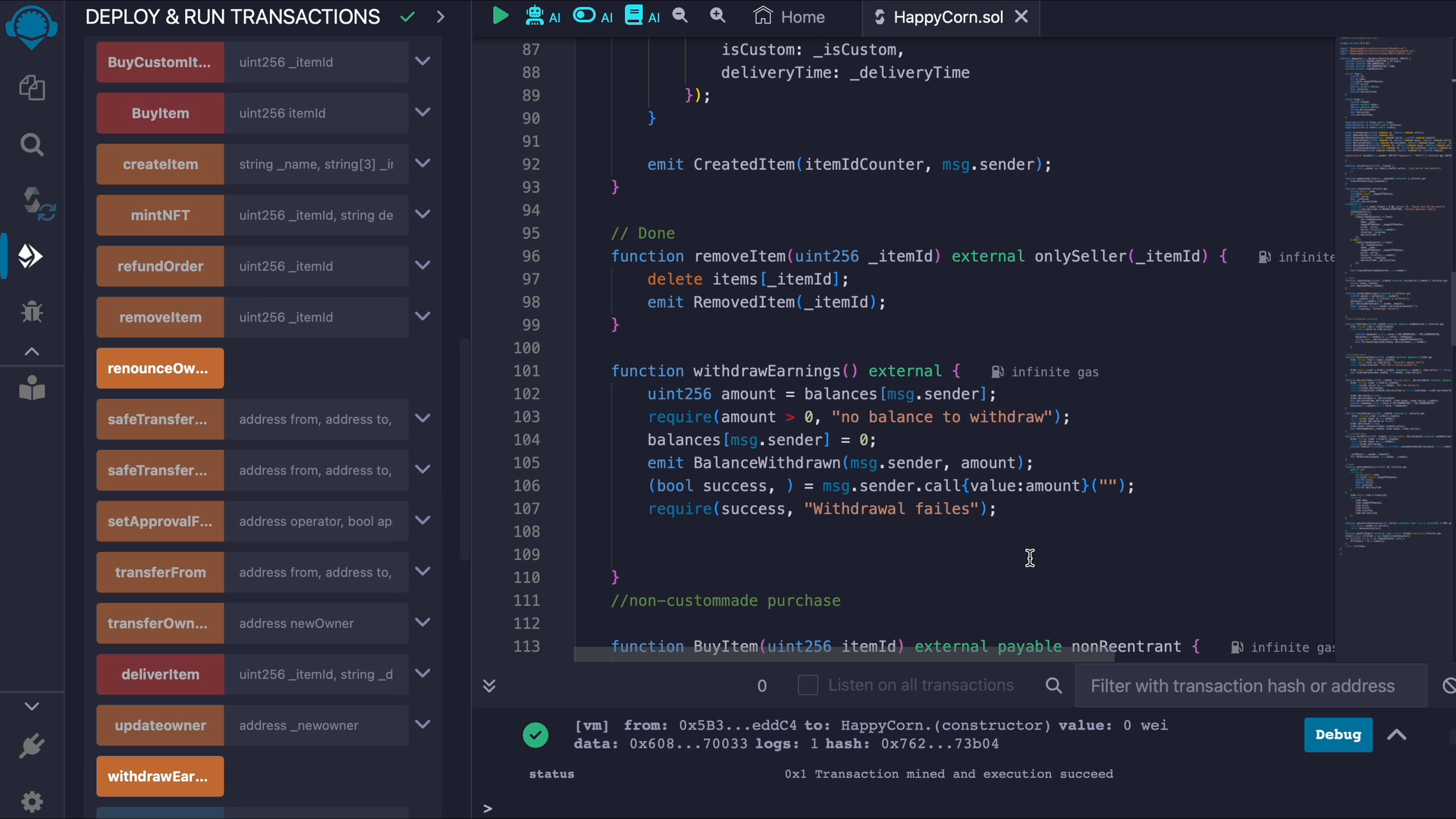
Task: Open Remix Settings gear
Action: click(x=32, y=801)
